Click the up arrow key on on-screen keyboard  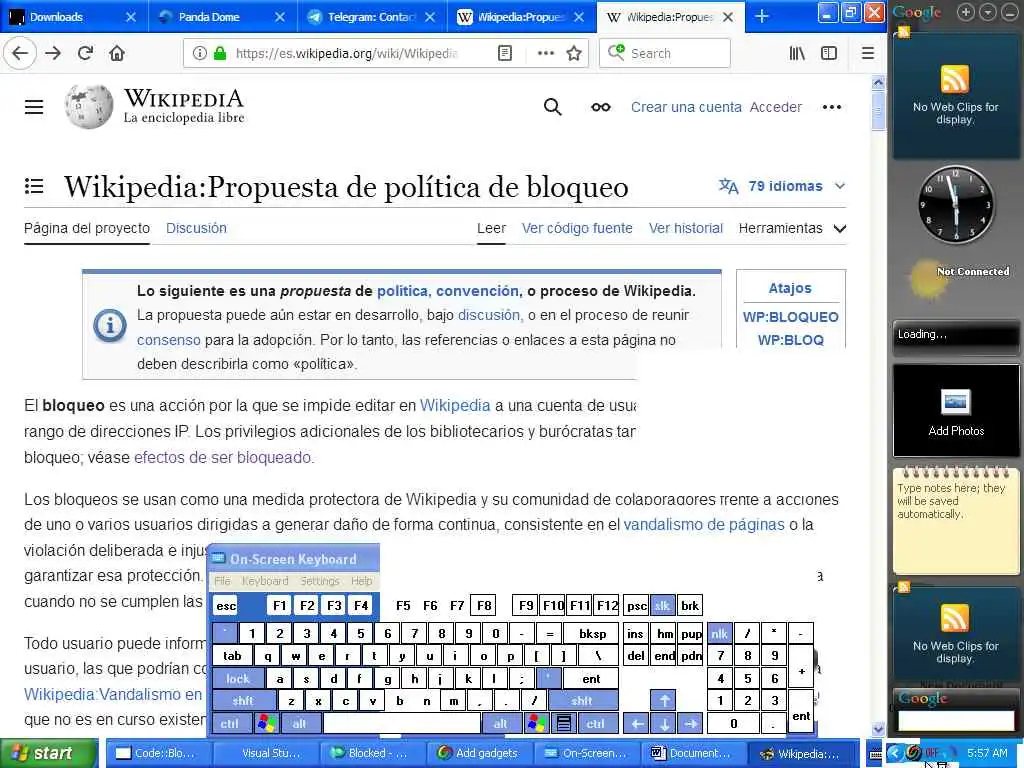pos(664,701)
